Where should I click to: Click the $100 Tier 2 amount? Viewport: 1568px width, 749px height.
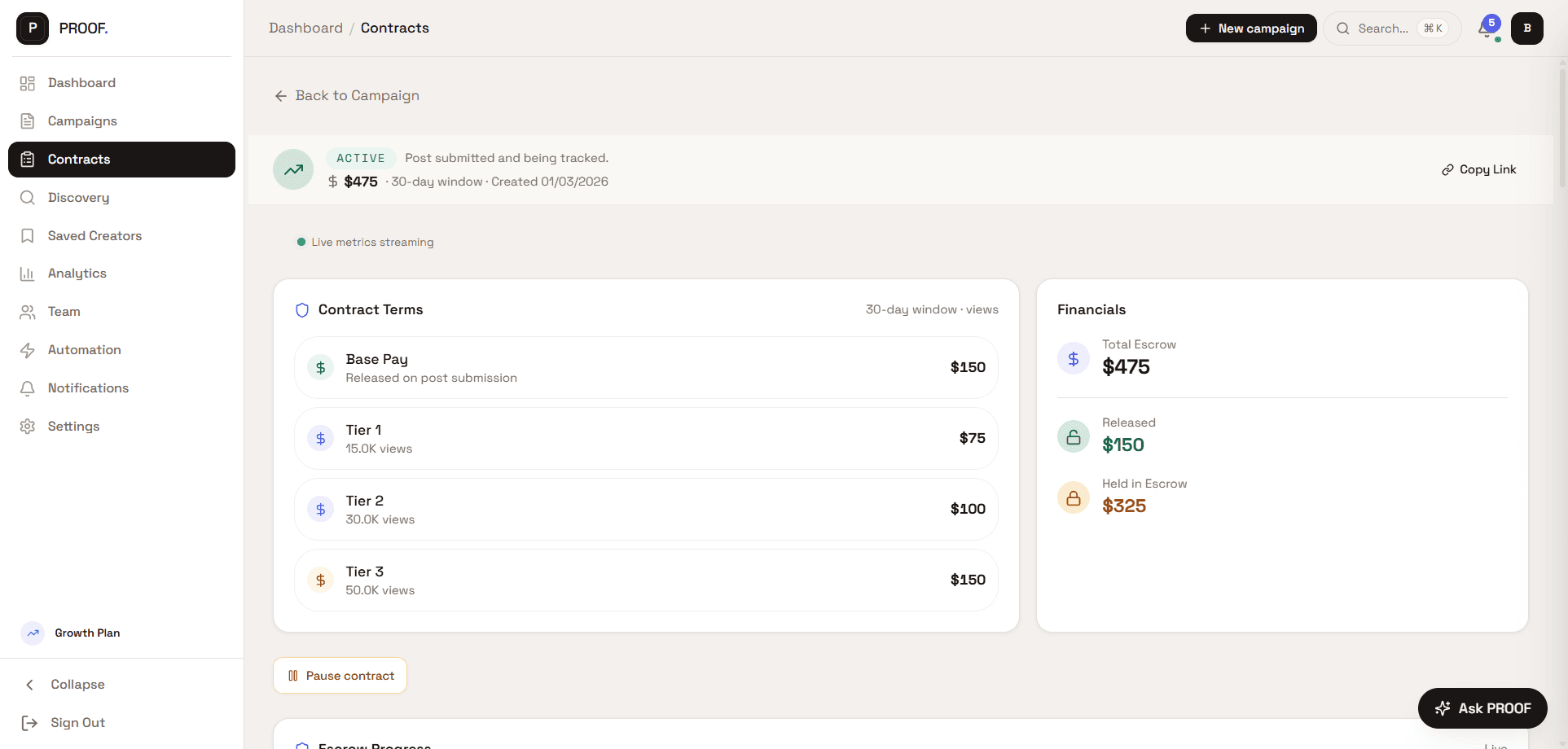pos(968,510)
